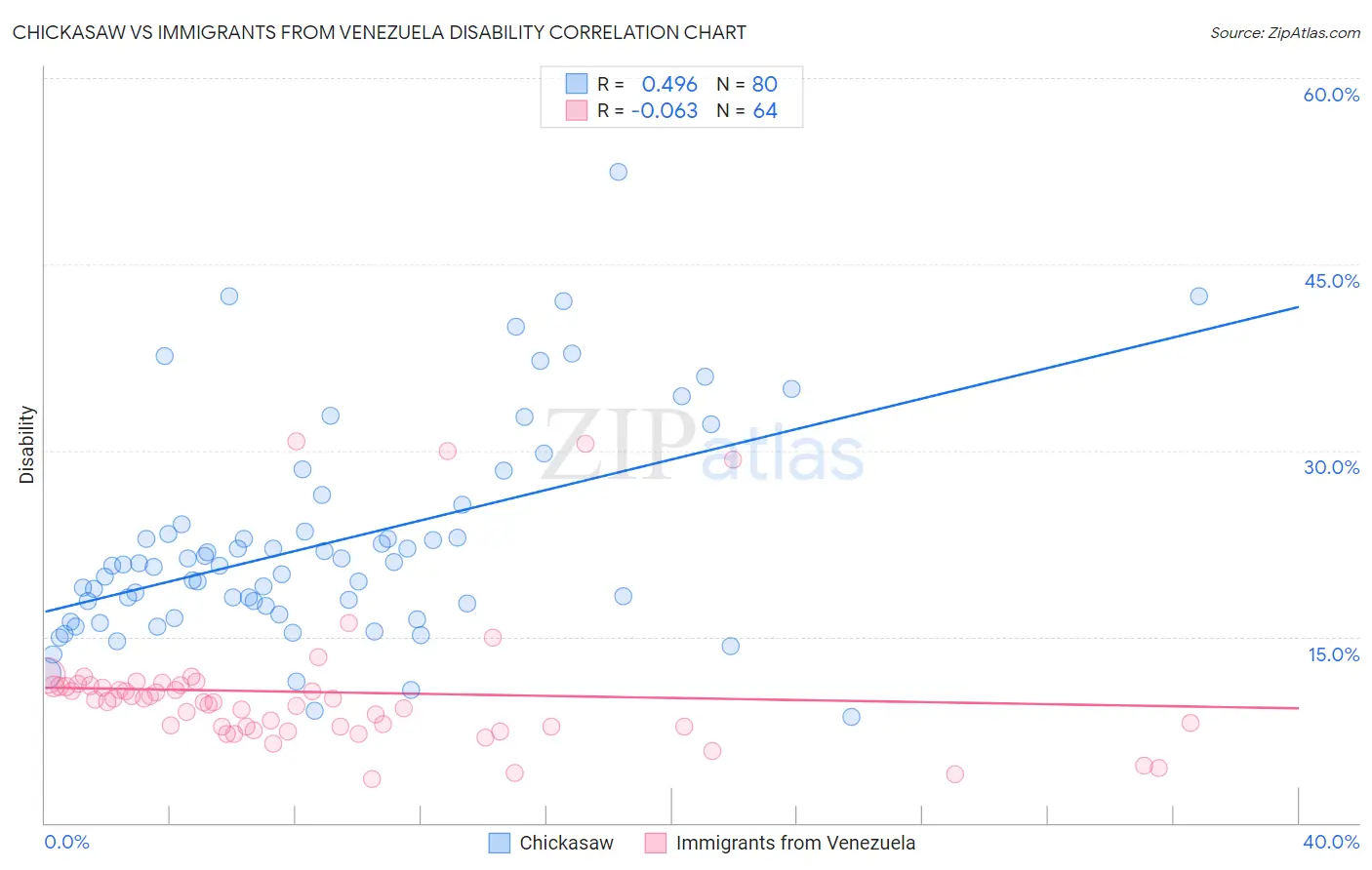Click the pink trend line right end
This screenshot has width=1372, height=870.
click(x=1297, y=707)
